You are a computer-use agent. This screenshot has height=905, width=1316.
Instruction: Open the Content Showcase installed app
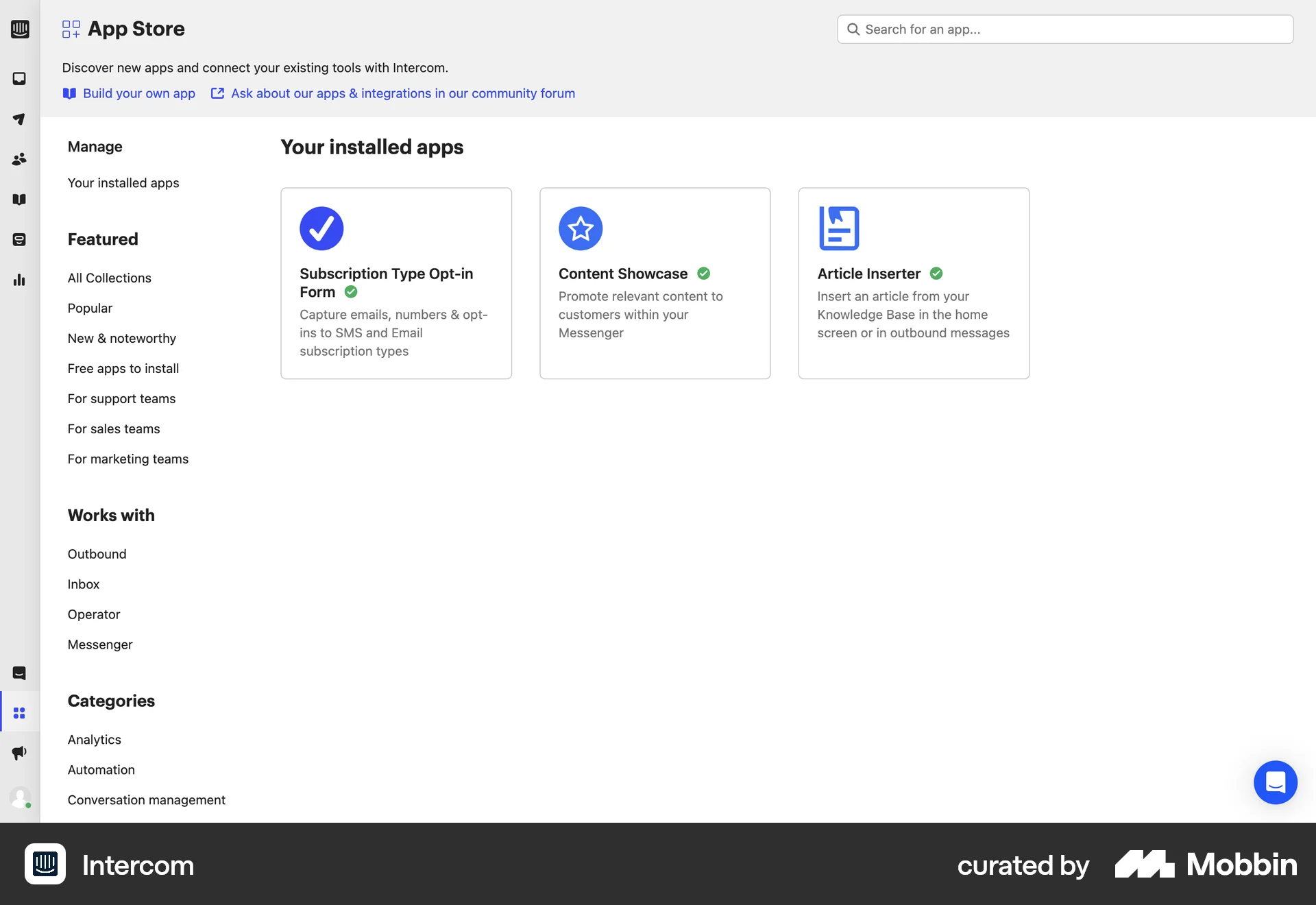click(x=655, y=282)
